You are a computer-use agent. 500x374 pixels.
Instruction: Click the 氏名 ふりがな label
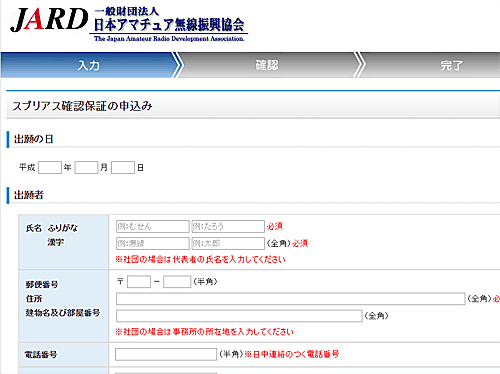tap(52, 228)
